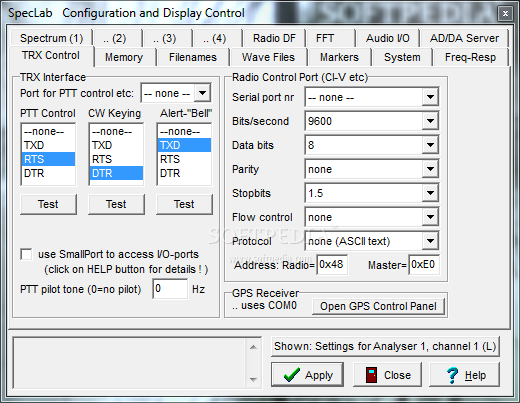Select TXD in CW Keying list

(117, 145)
